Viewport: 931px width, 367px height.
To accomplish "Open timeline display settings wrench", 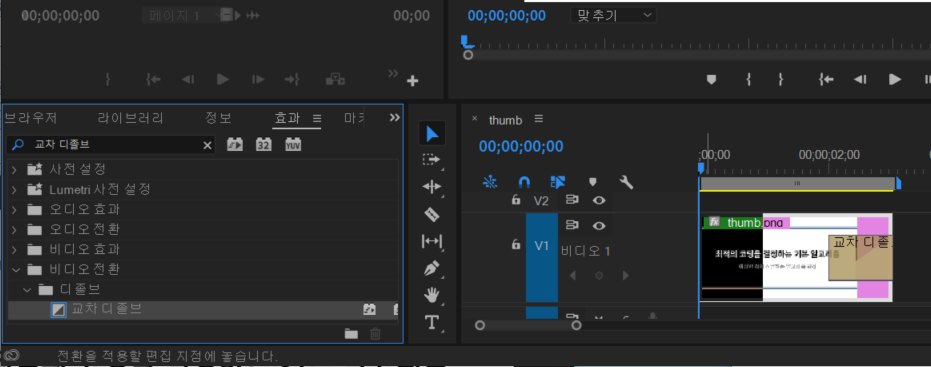I will click(x=626, y=182).
